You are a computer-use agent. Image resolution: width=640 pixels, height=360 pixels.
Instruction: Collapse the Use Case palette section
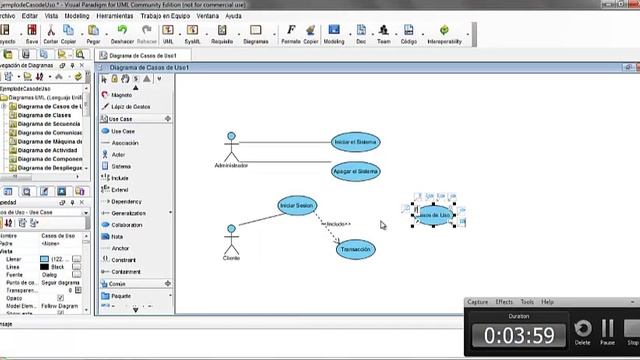coord(167,119)
